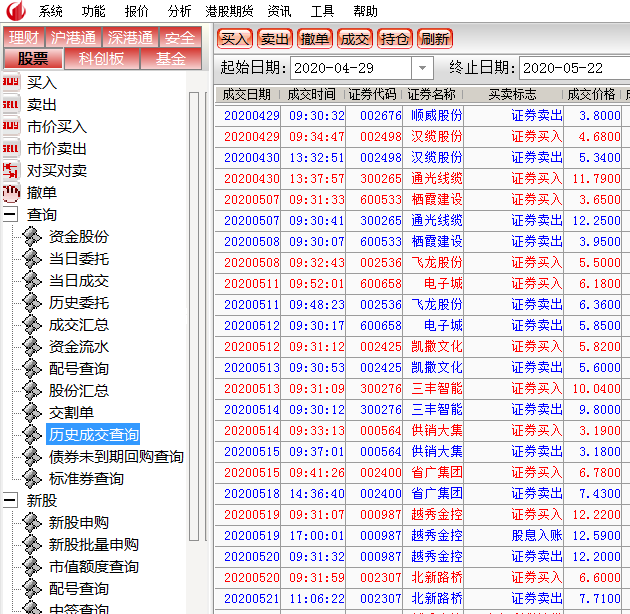Click the icon beside 当日成交
The height and width of the screenshot is (614, 630).
32,280
